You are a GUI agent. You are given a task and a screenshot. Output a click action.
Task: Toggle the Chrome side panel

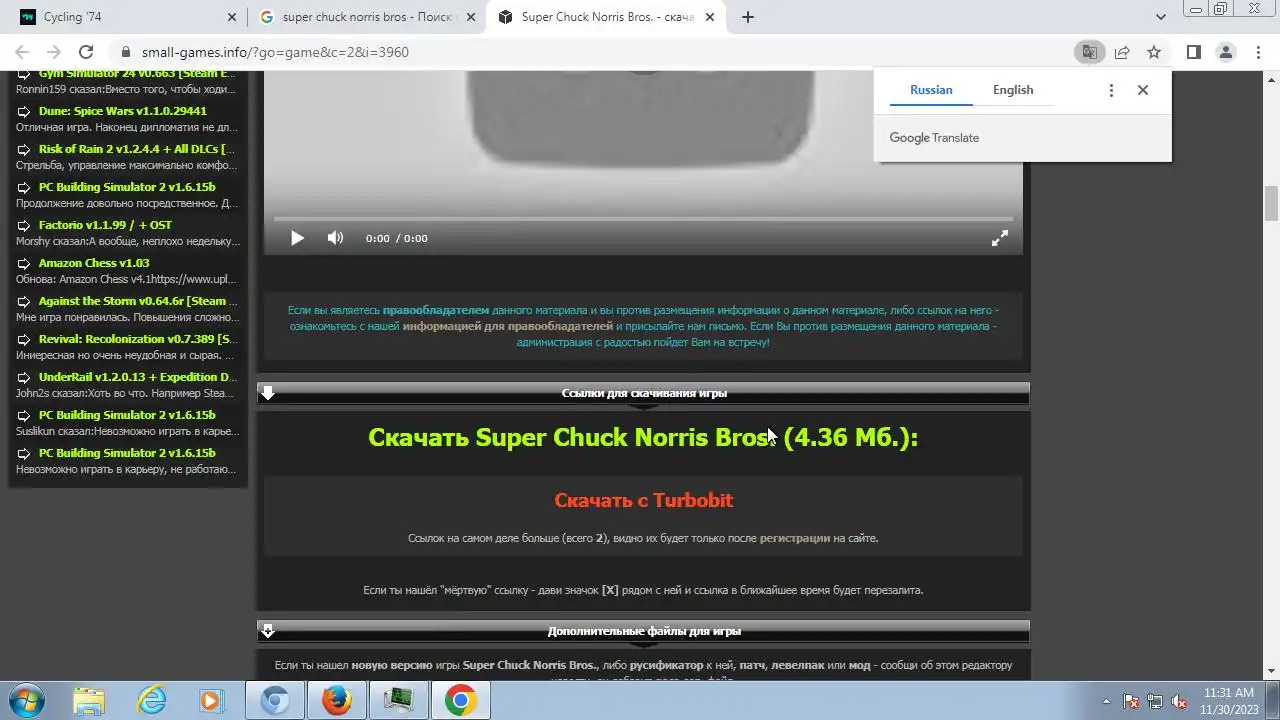(x=1193, y=52)
